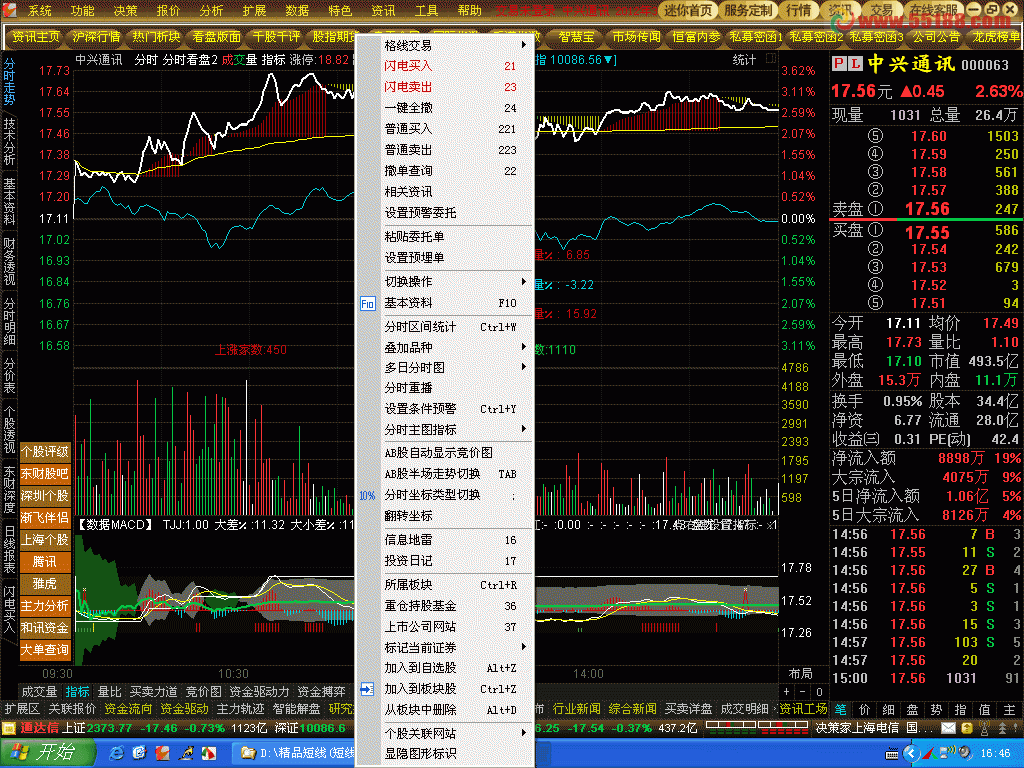Click the P flag icon before 中兴通讯
The height and width of the screenshot is (768, 1024).
point(839,64)
